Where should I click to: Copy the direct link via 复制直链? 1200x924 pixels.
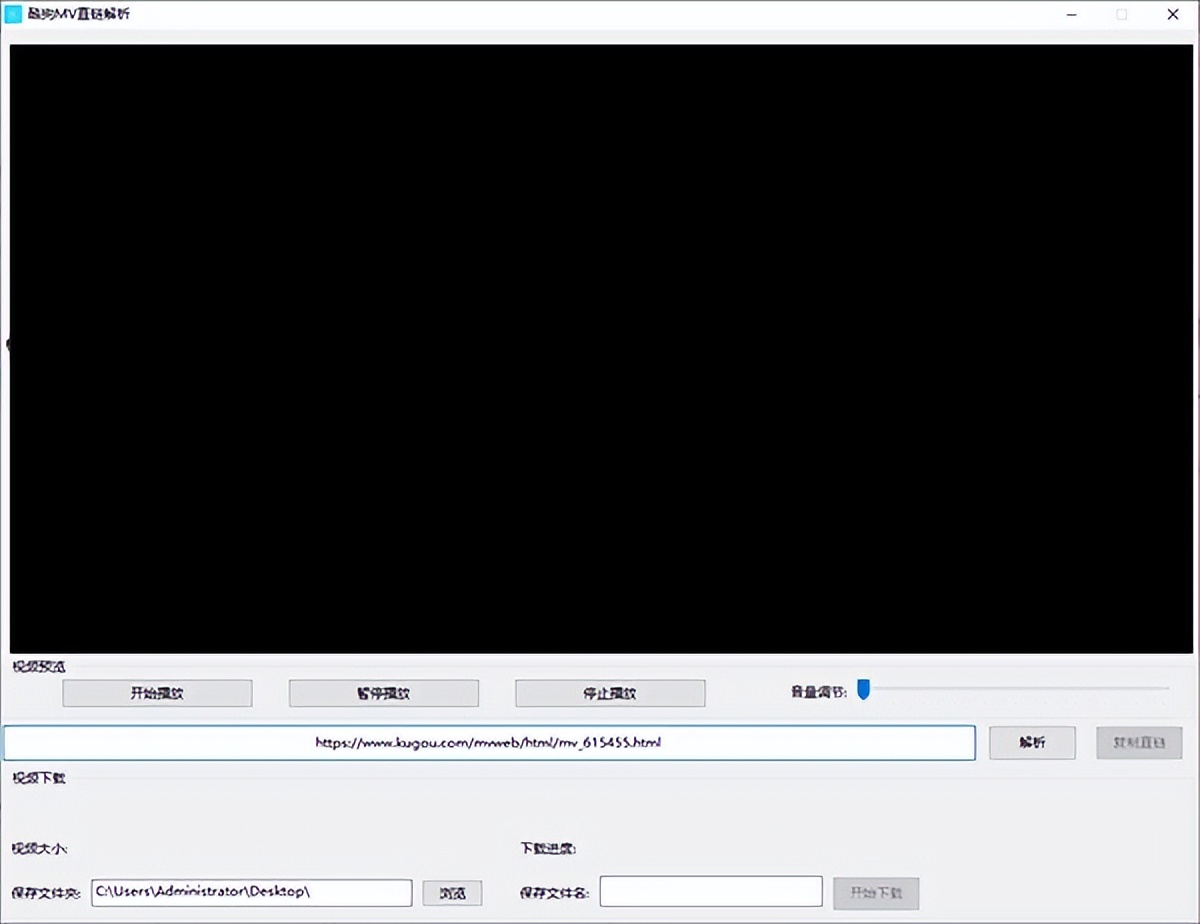click(1138, 742)
